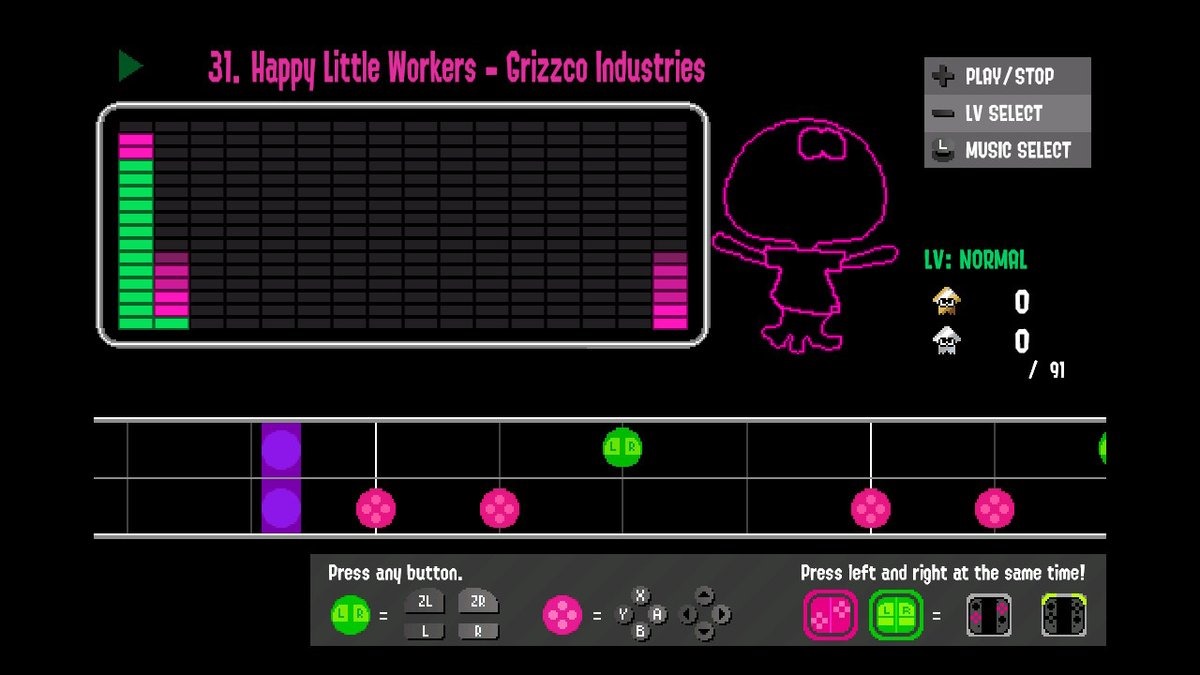
Task: Click the audio equalizer visualizer panel
Action: point(402,225)
